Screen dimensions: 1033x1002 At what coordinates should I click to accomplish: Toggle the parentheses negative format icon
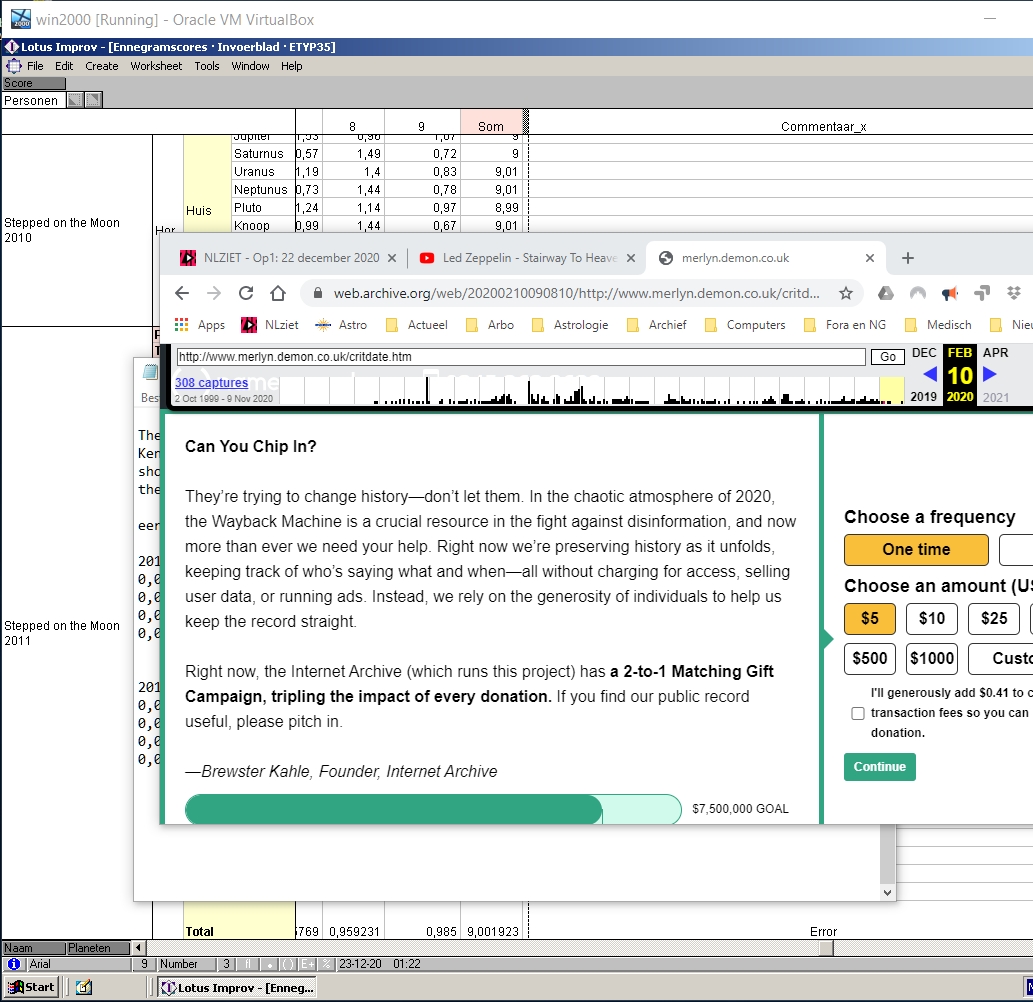(288, 964)
